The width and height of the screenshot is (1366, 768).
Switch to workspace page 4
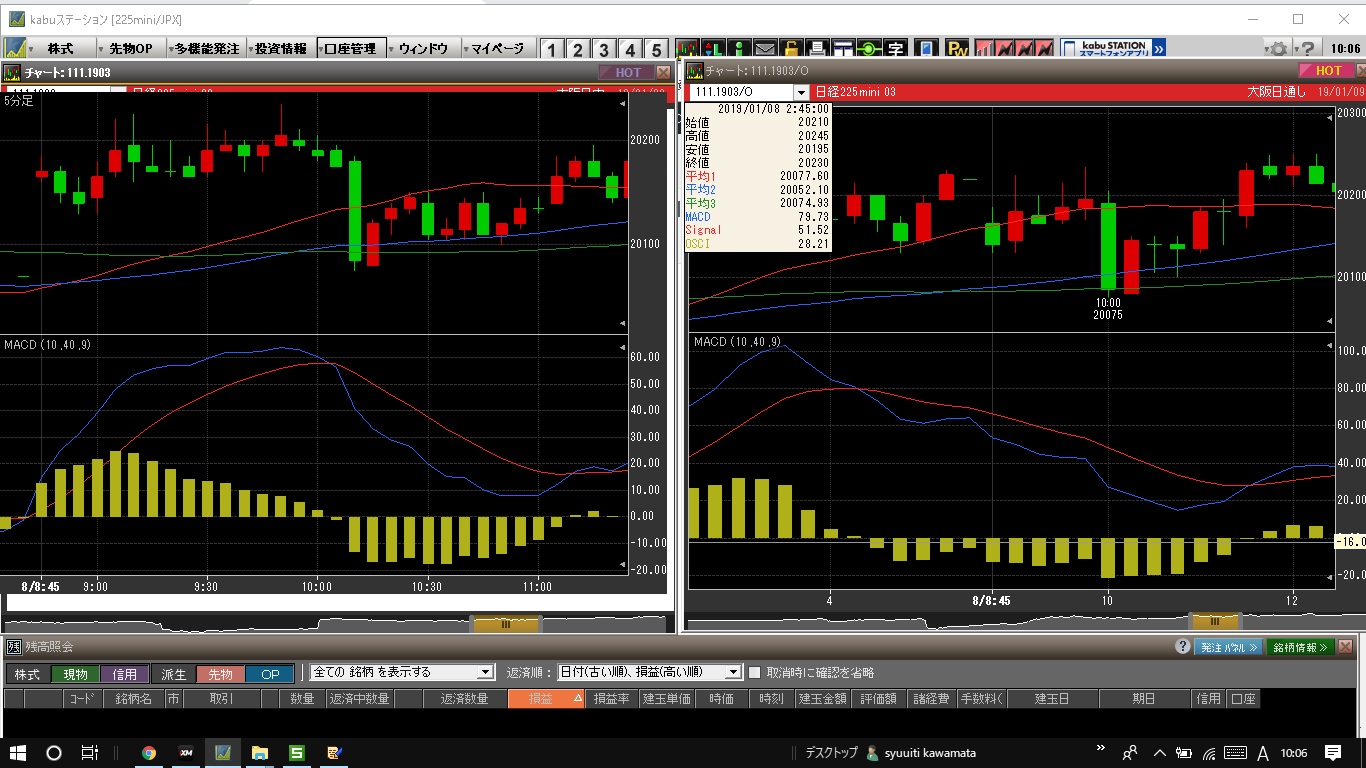[630, 50]
